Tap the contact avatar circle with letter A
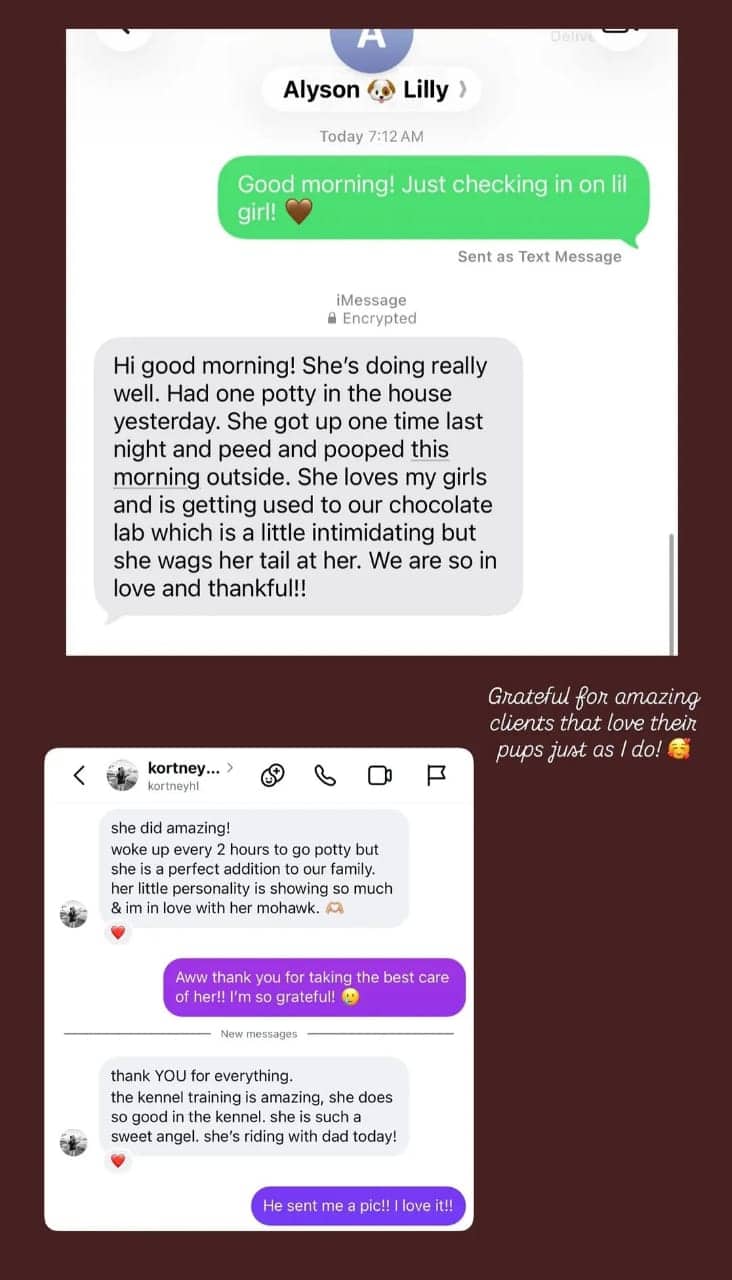The width and height of the screenshot is (732, 1280). click(x=371, y=40)
